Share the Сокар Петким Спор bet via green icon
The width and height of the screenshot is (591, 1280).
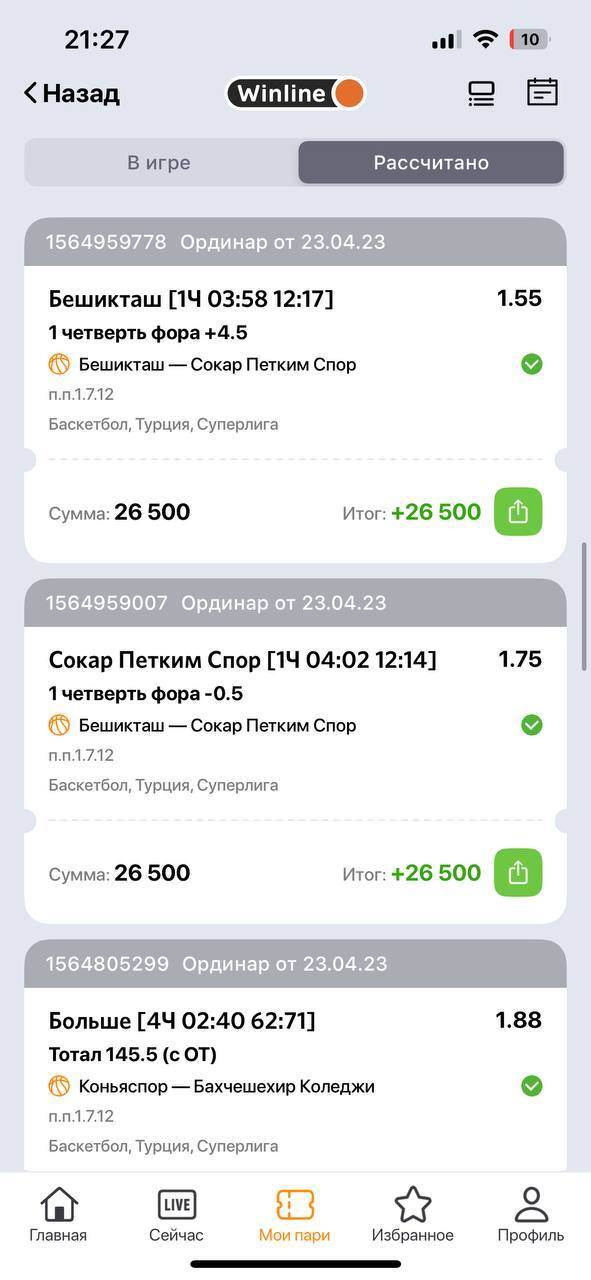pyautogui.click(x=518, y=873)
